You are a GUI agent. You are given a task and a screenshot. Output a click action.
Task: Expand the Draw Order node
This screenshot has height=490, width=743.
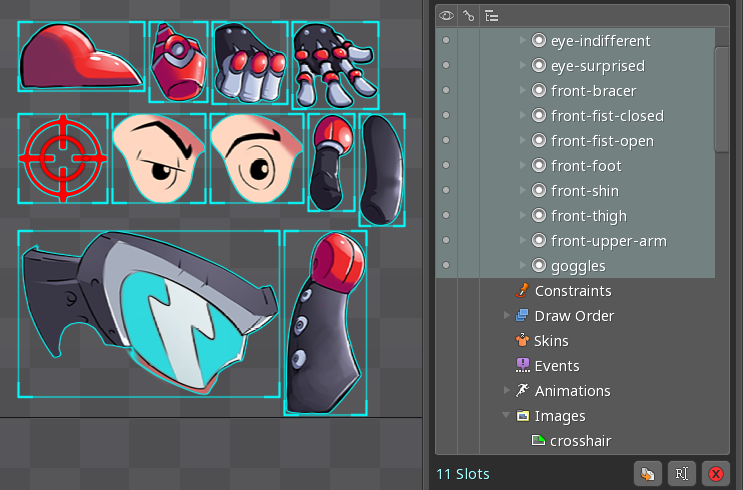507,316
